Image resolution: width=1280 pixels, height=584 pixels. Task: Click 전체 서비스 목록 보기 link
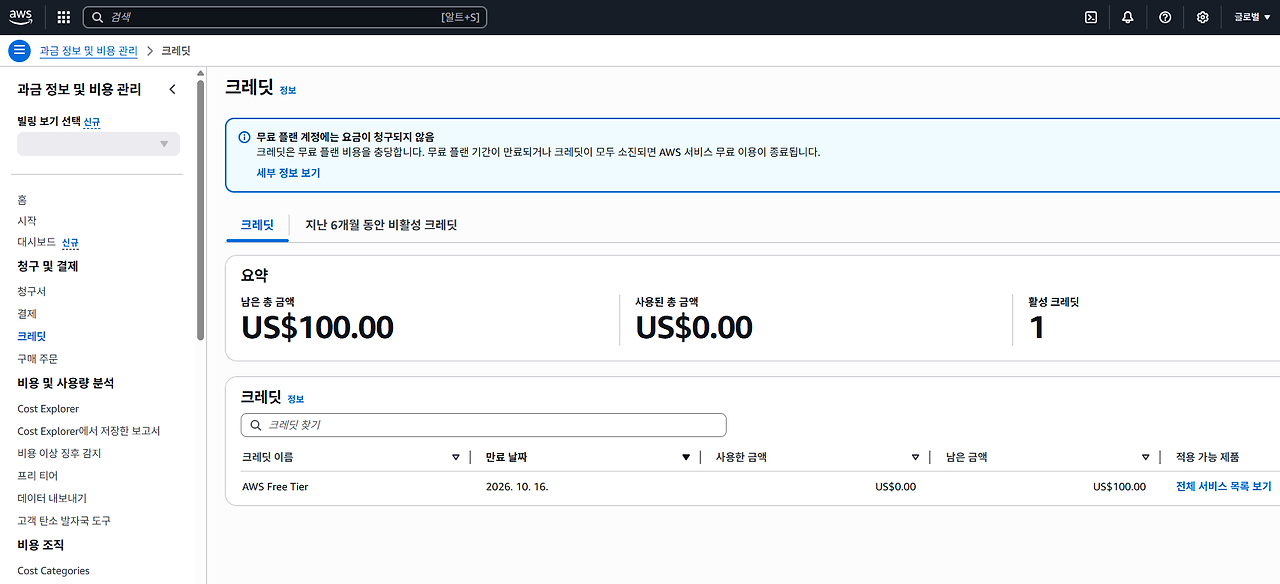pyautogui.click(x=1224, y=487)
